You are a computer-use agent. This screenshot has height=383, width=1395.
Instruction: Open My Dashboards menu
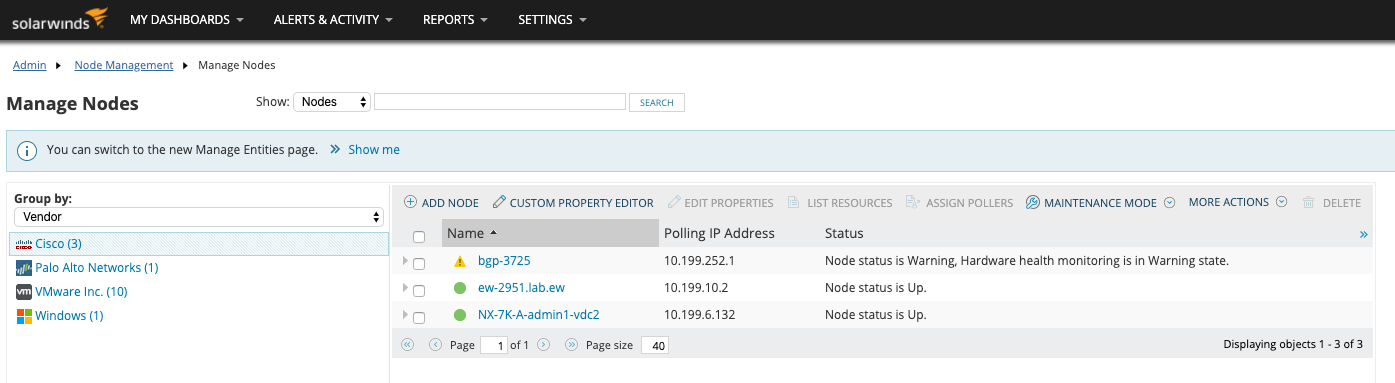coord(187,20)
